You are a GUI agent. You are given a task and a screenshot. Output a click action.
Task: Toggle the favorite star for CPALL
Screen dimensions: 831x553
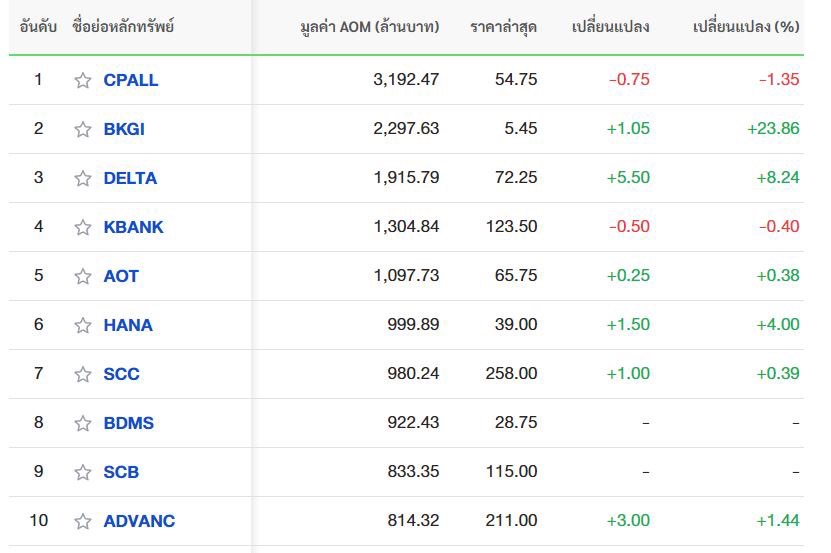click(x=83, y=80)
